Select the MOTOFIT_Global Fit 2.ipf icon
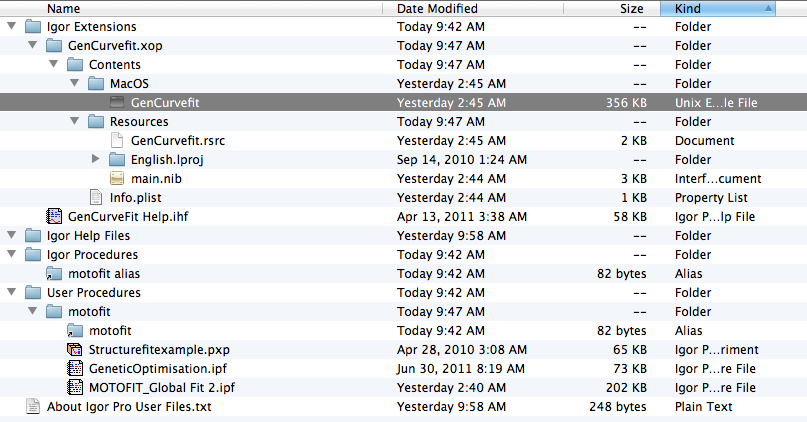The width and height of the screenshot is (807, 422). click(75, 388)
